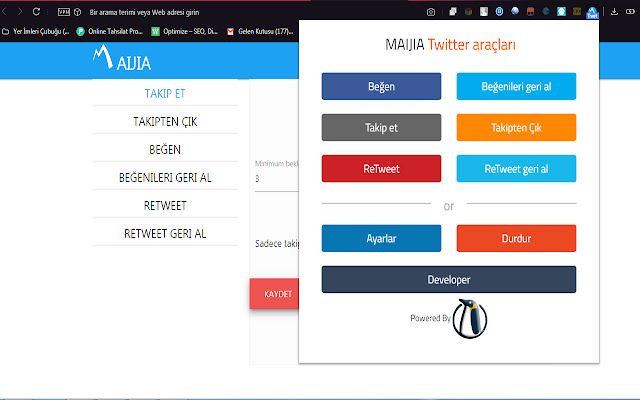Open Online Tahsilat Pro bookmark
Viewport: 640px width, 400px height.
coord(110,31)
